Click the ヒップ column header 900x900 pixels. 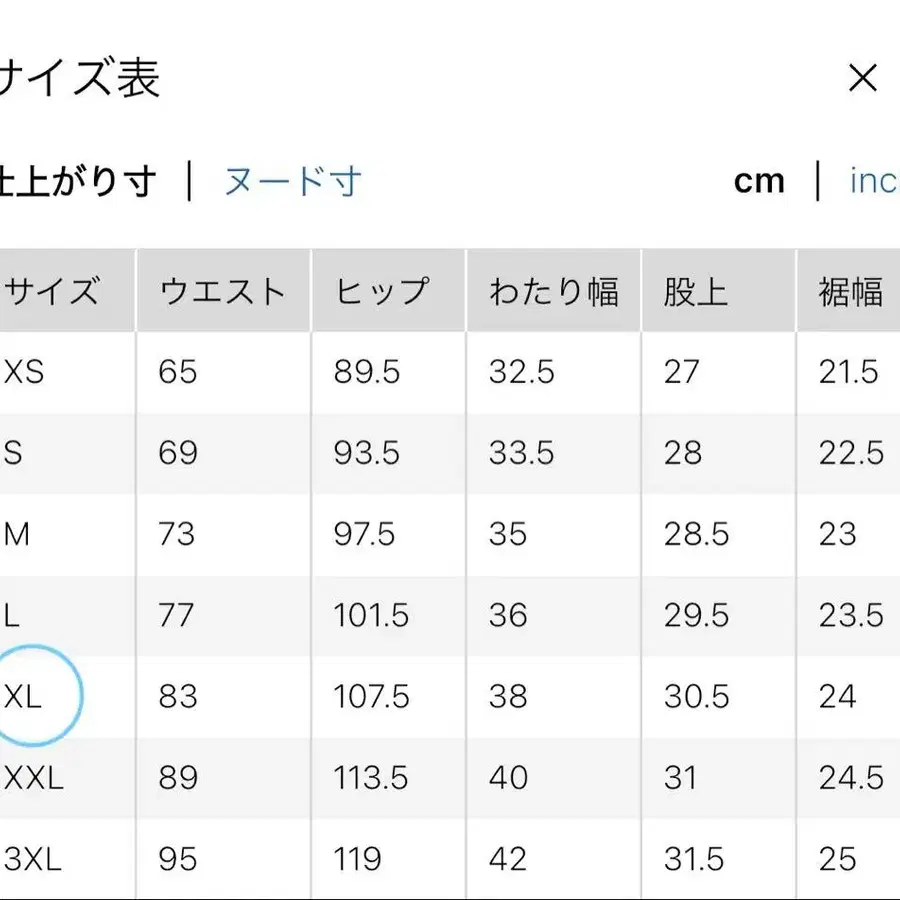(x=387, y=290)
